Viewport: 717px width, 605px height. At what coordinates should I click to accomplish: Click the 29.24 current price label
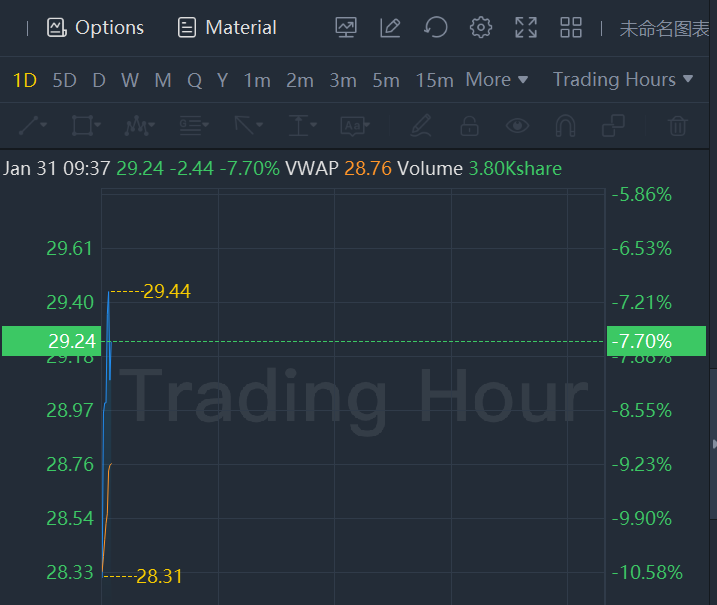50,341
